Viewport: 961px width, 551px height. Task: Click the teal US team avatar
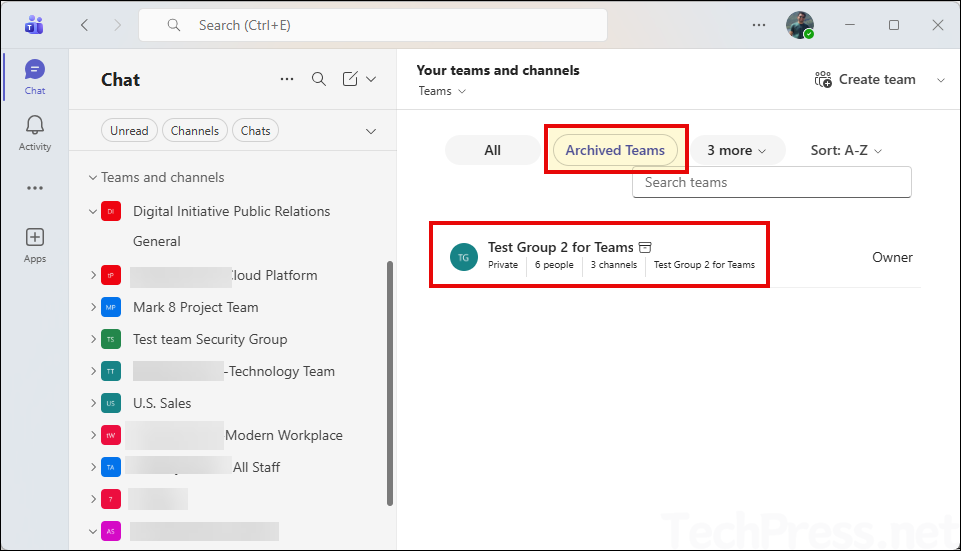(111, 403)
